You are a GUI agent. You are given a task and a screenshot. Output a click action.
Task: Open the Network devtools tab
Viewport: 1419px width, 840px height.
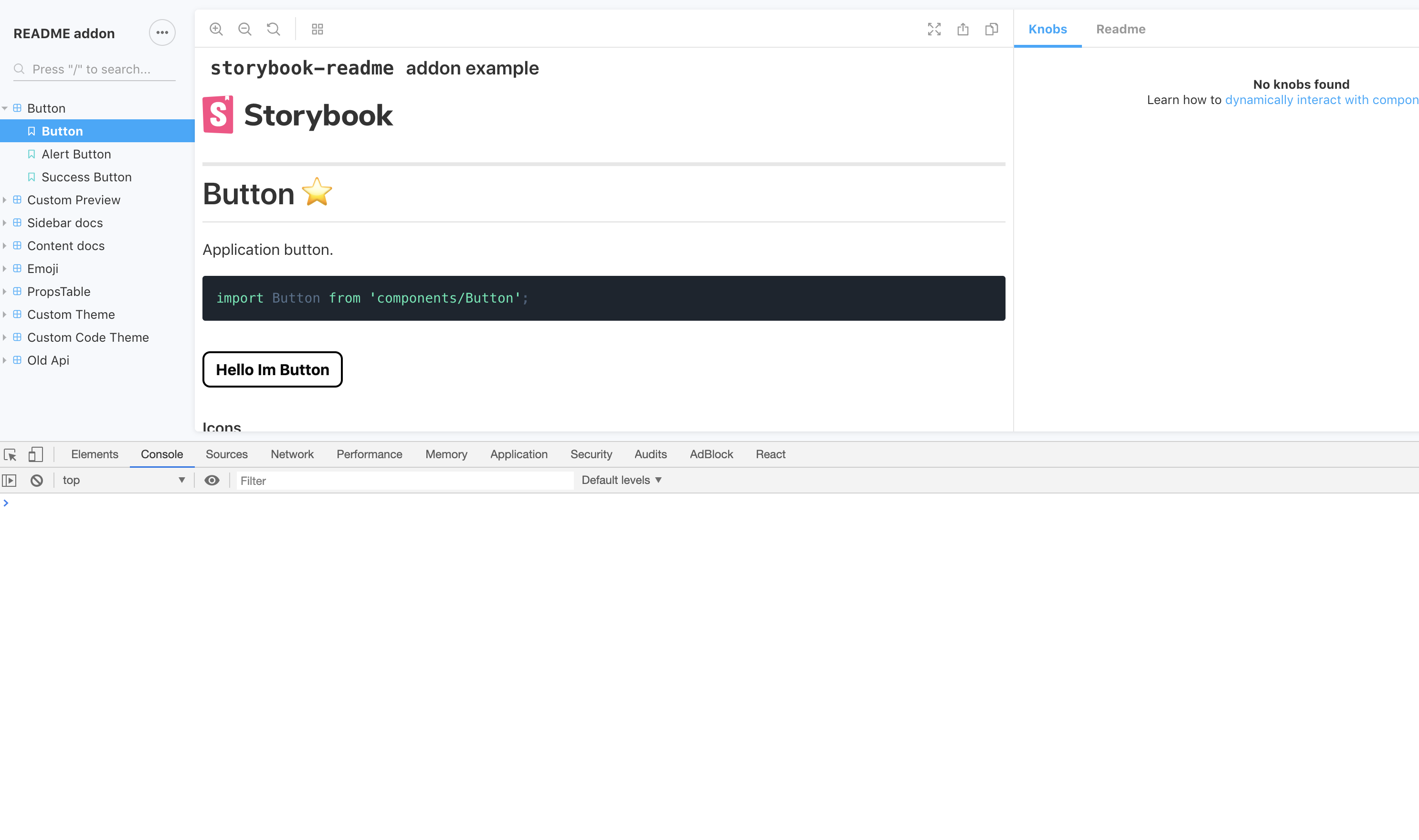pyautogui.click(x=292, y=454)
